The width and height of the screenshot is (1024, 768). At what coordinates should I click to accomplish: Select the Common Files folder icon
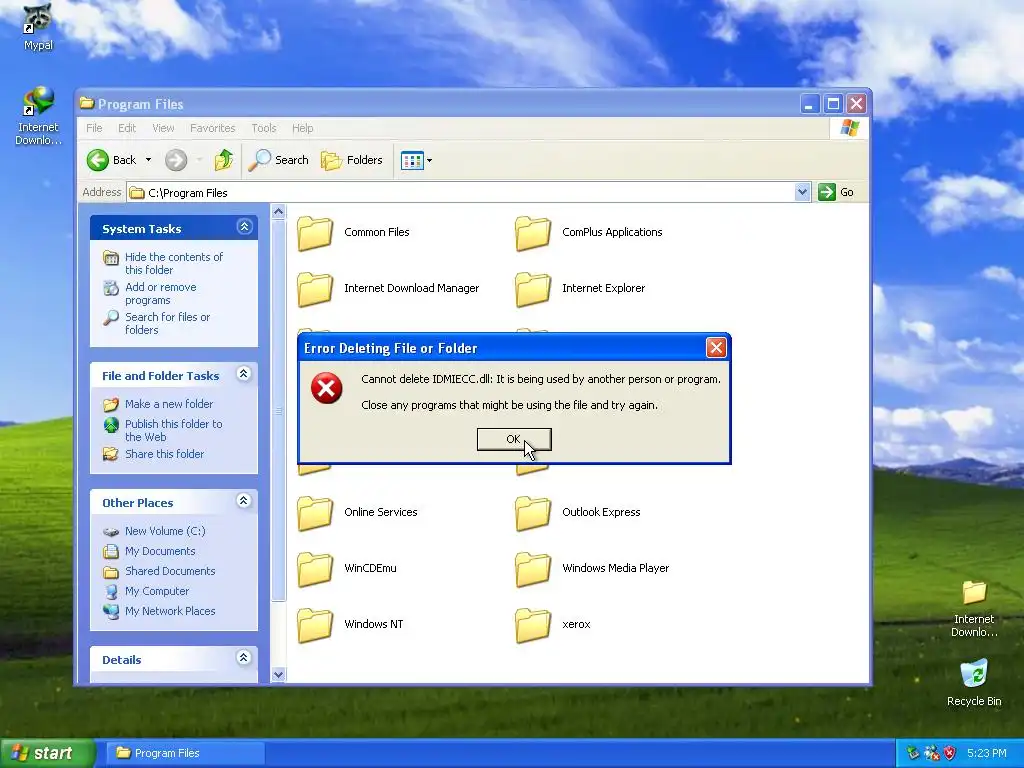(x=315, y=233)
